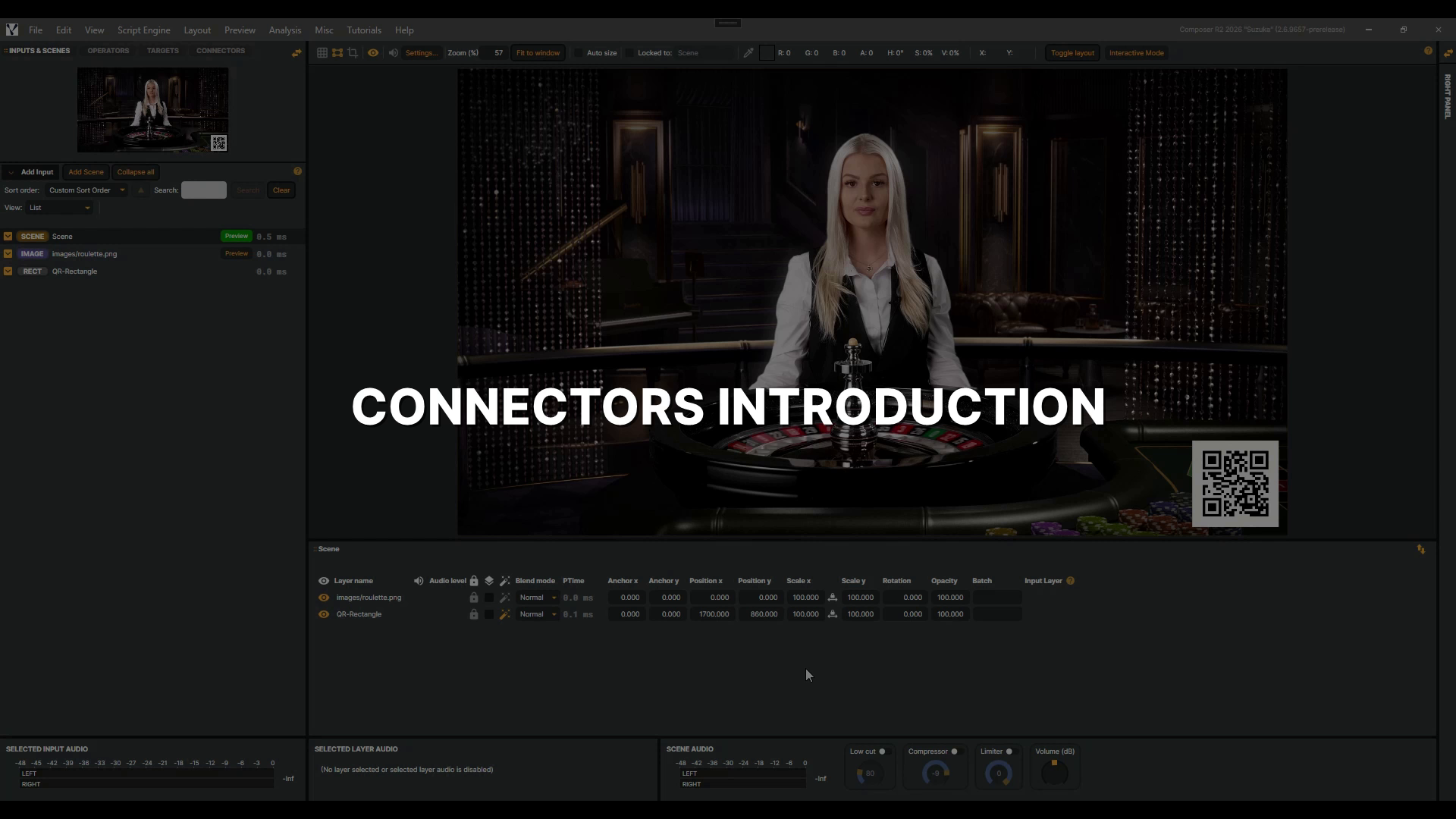Click the Toggle layout button

click(x=1072, y=53)
